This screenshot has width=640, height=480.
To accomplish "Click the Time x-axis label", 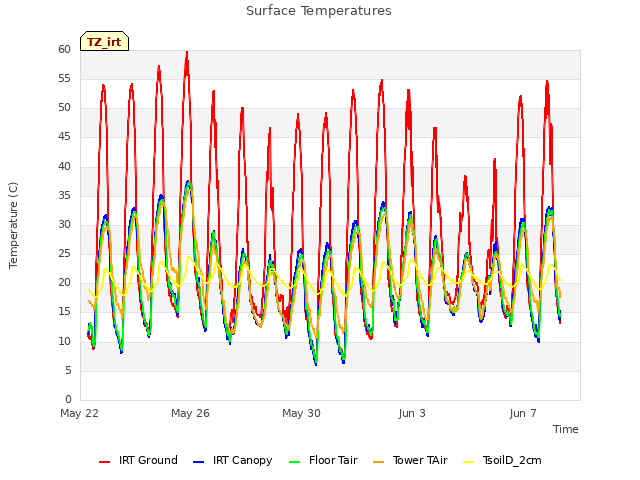I will coord(566,429).
